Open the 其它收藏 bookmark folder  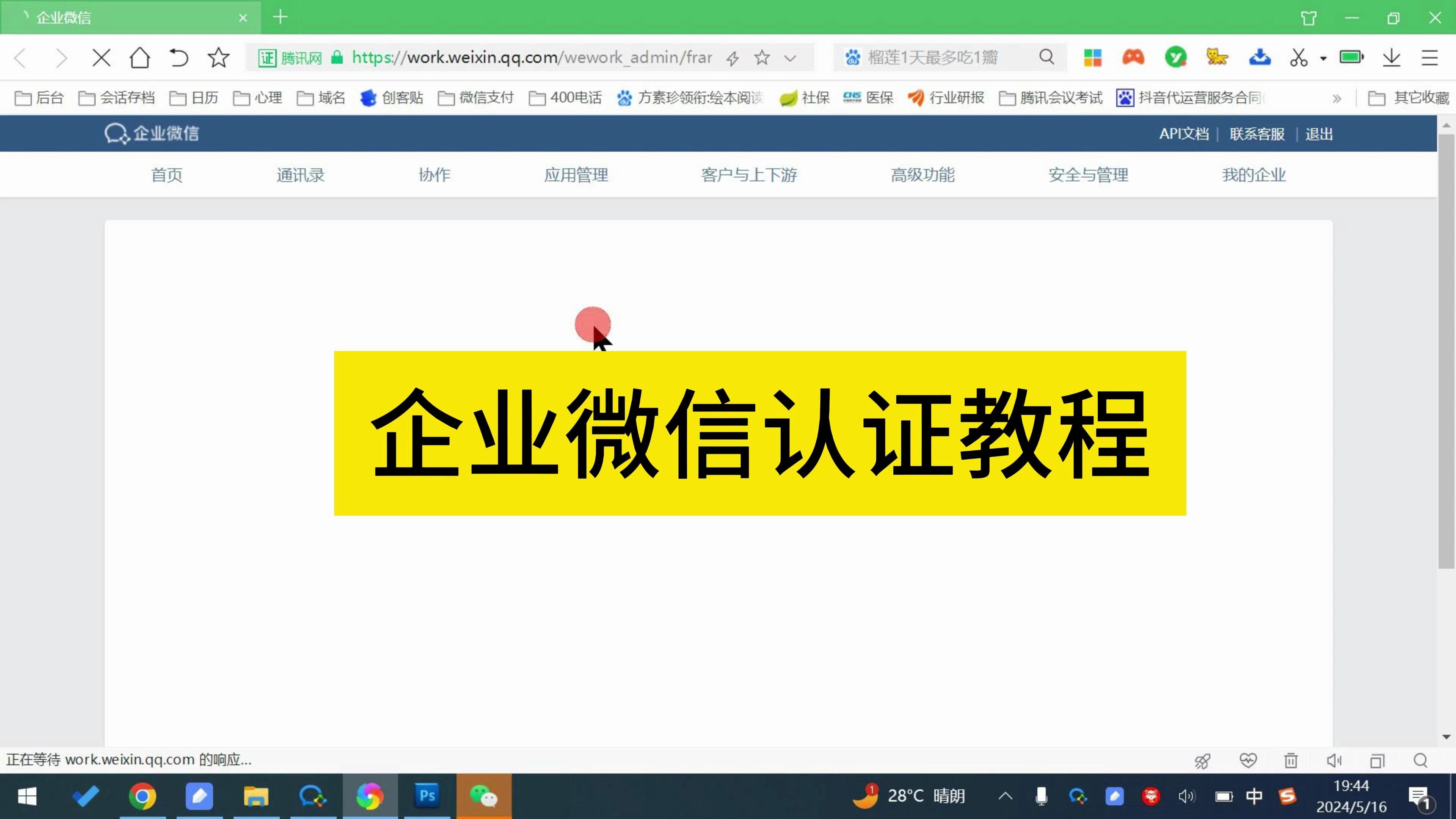1409,98
